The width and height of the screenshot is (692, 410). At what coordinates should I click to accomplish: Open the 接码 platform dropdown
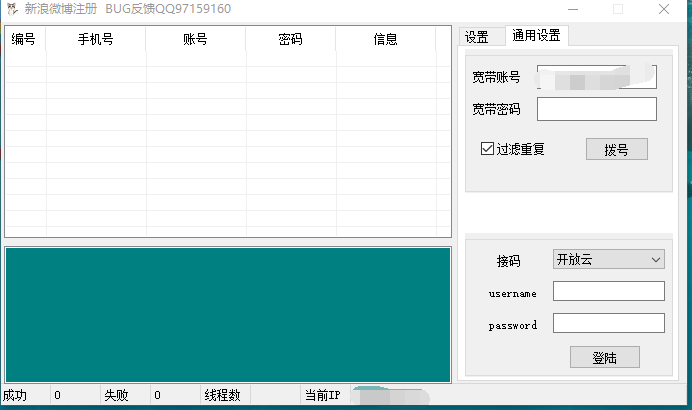point(608,259)
